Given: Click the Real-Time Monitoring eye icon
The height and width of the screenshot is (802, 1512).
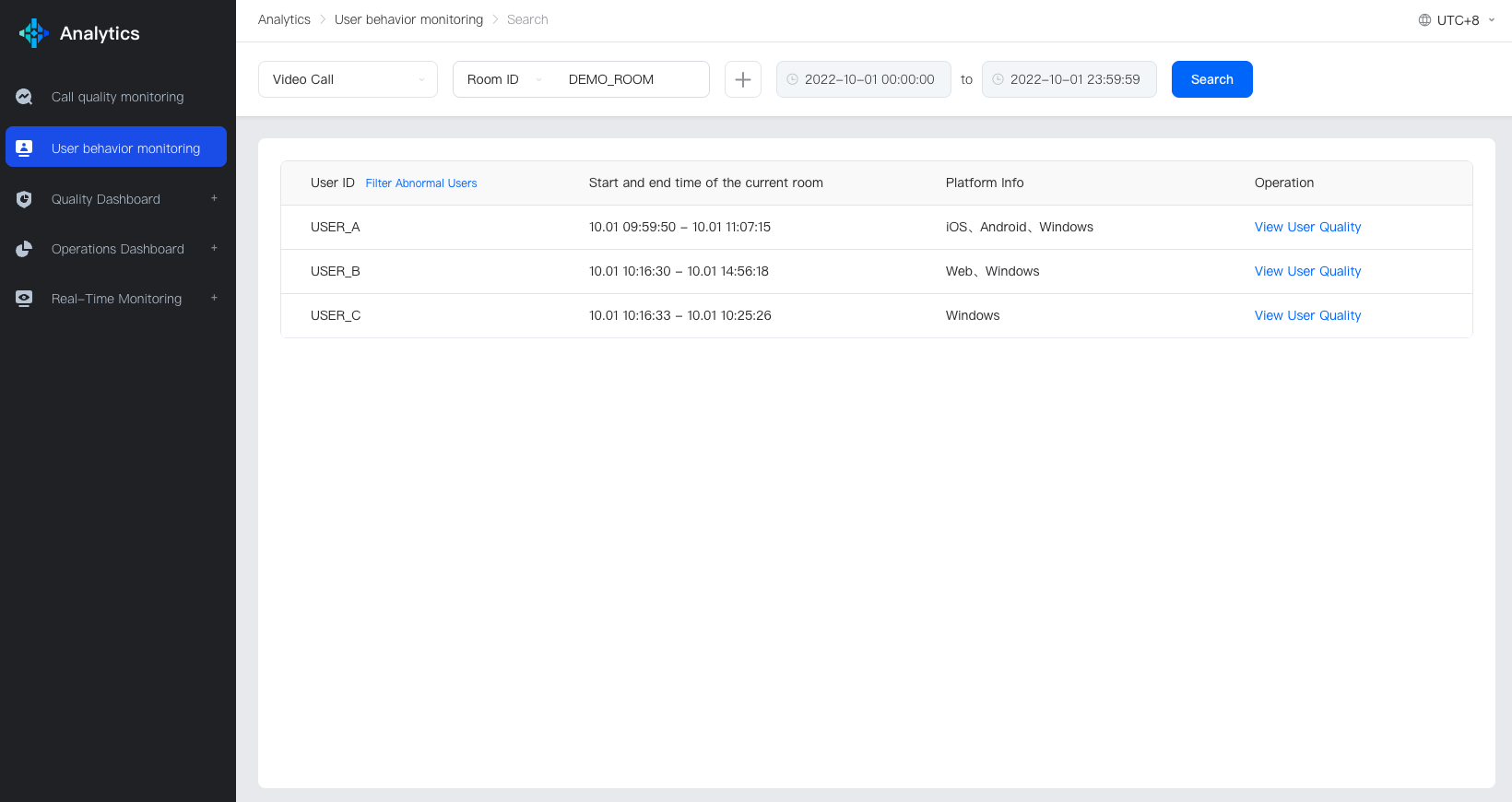Looking at the screenshot, I should (x=25, y=299).
